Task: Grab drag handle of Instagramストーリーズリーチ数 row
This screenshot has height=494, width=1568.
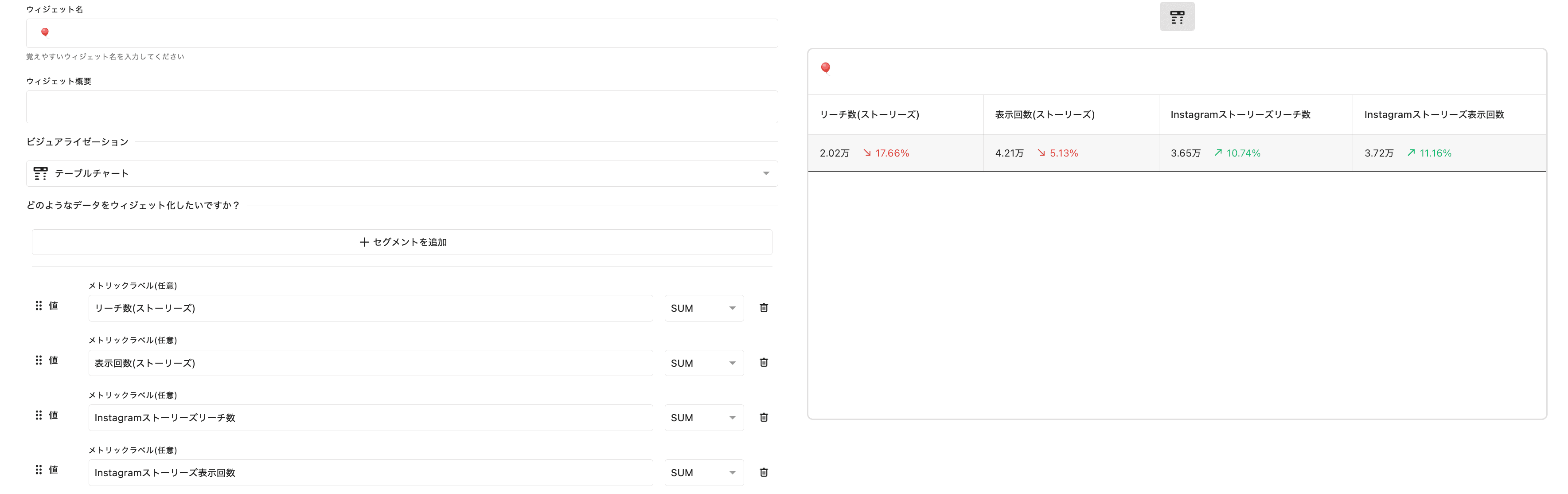Action: click(x=39, y=415)
